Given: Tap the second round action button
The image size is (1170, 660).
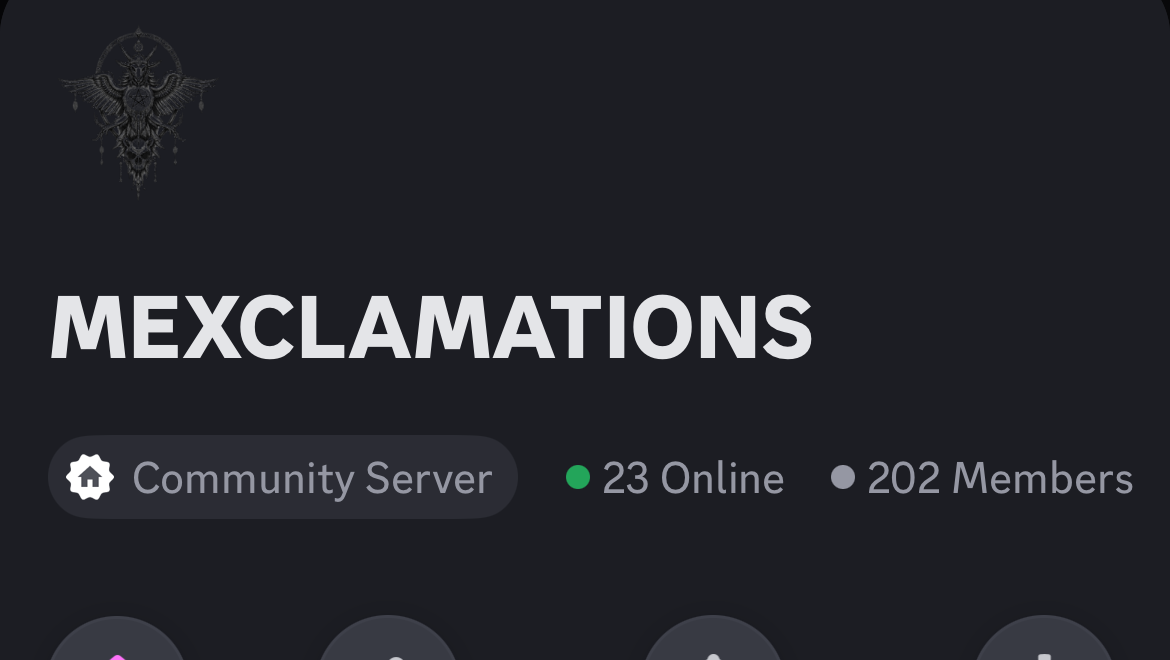Looking at the screenshot, I should (388, 638).
